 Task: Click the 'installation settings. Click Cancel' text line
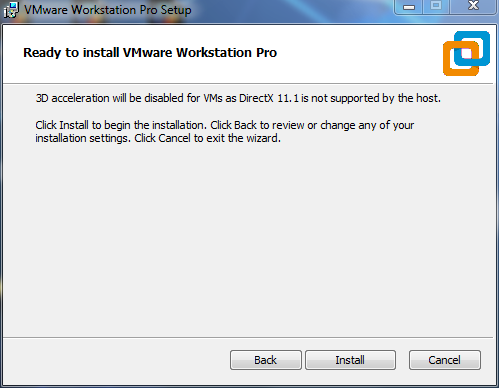click(x=158, y=138)
